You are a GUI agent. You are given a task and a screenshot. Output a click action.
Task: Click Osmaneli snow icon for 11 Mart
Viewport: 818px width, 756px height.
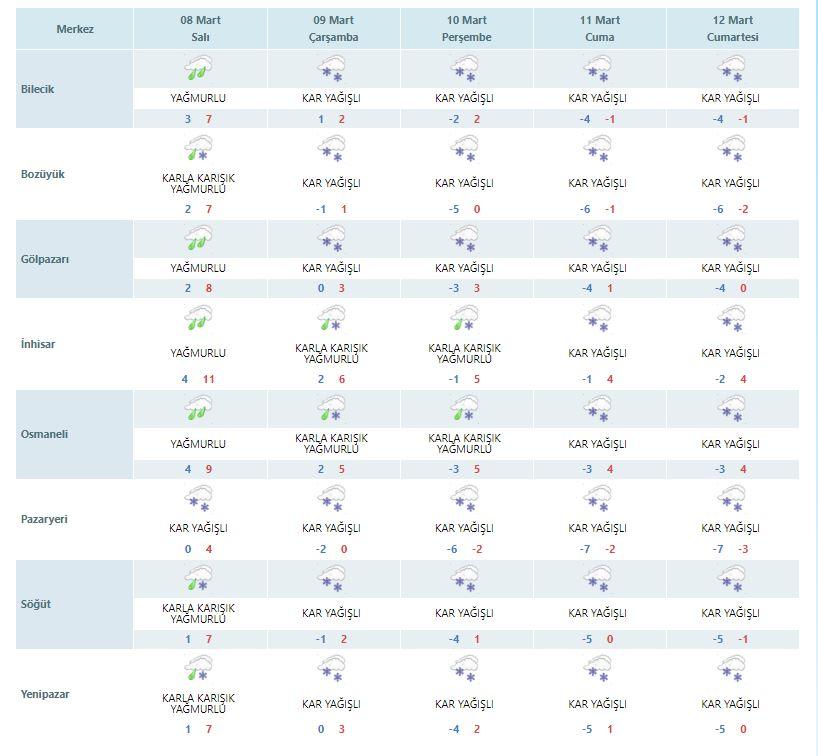pyautogui.click(x=597, y=408)
